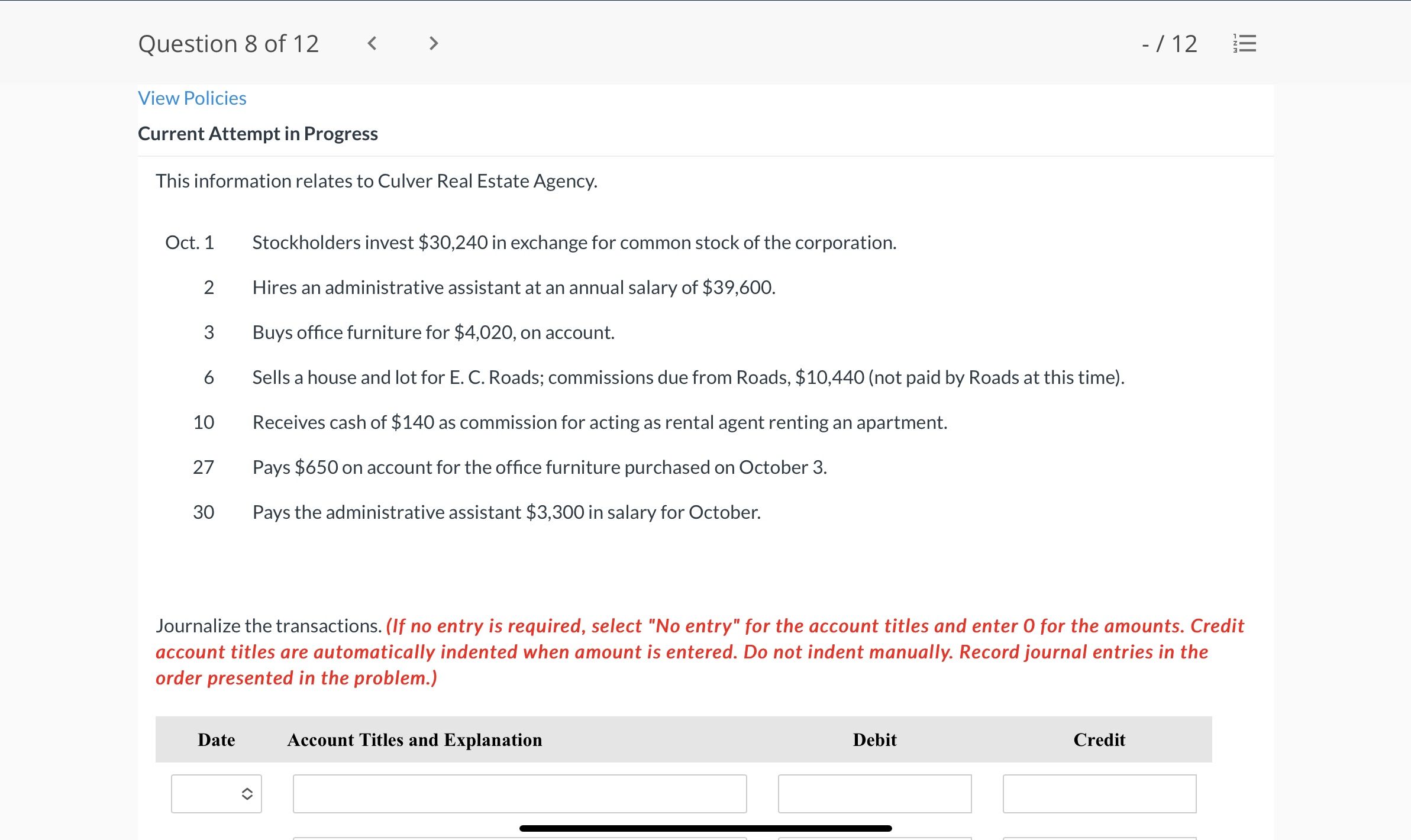This screenshot has height=840, width=1411.
Task: Click the Account Titles input field
Action: [x=519, y=794]
